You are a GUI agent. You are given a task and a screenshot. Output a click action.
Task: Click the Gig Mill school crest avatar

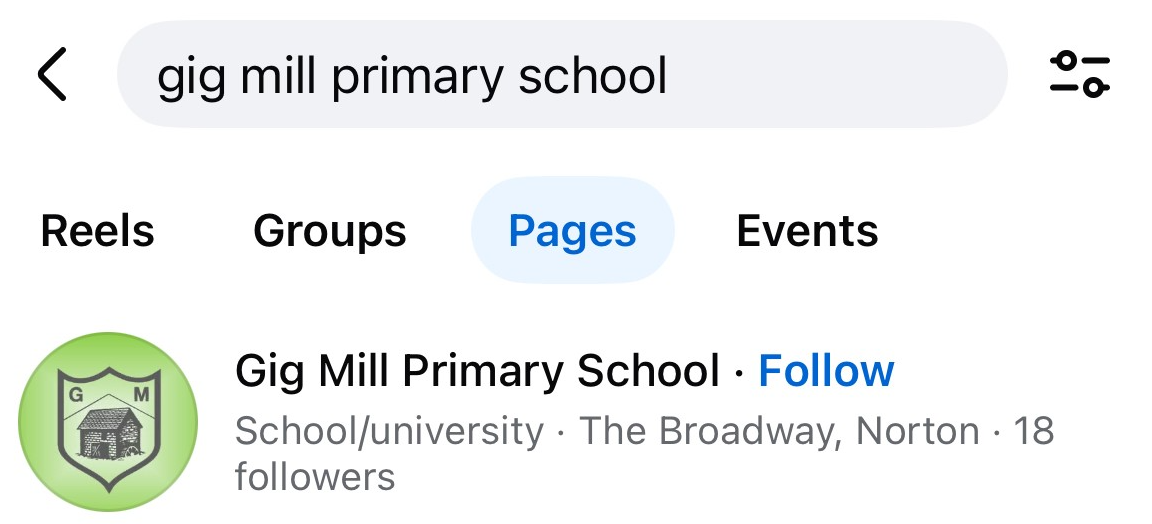click(109, 421)
